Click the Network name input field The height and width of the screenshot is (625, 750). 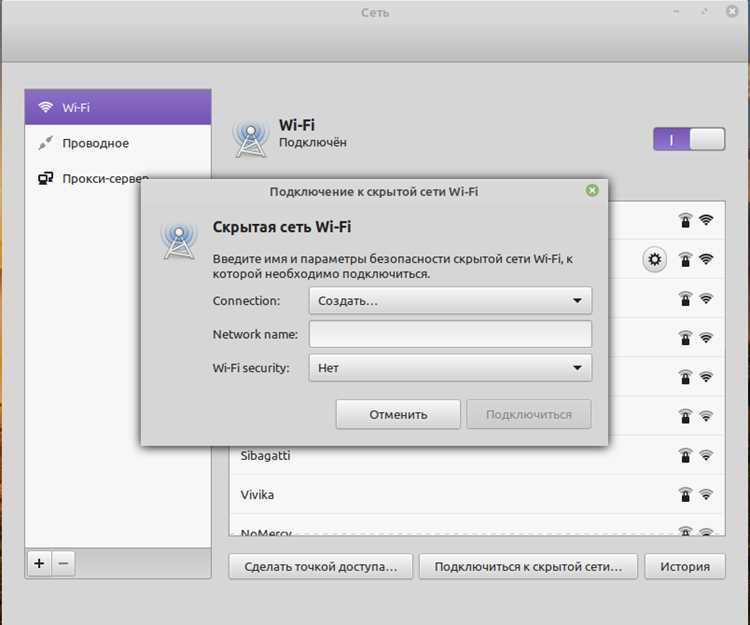click(450, 334)
